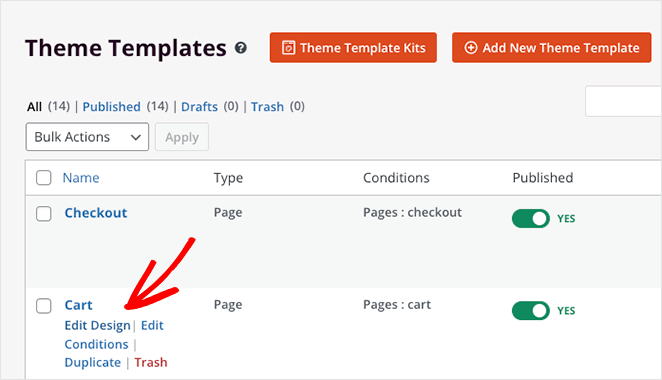Viewport: 662px width, 380px height.
Task: Click the Apply button
Action: coord(182,137)
